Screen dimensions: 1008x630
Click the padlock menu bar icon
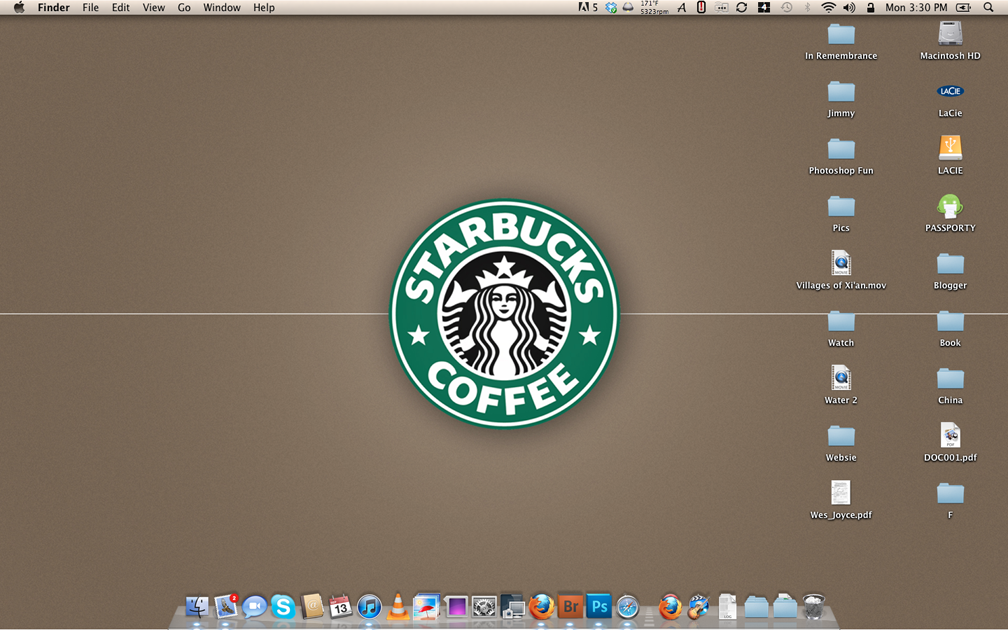click(870, 8)
